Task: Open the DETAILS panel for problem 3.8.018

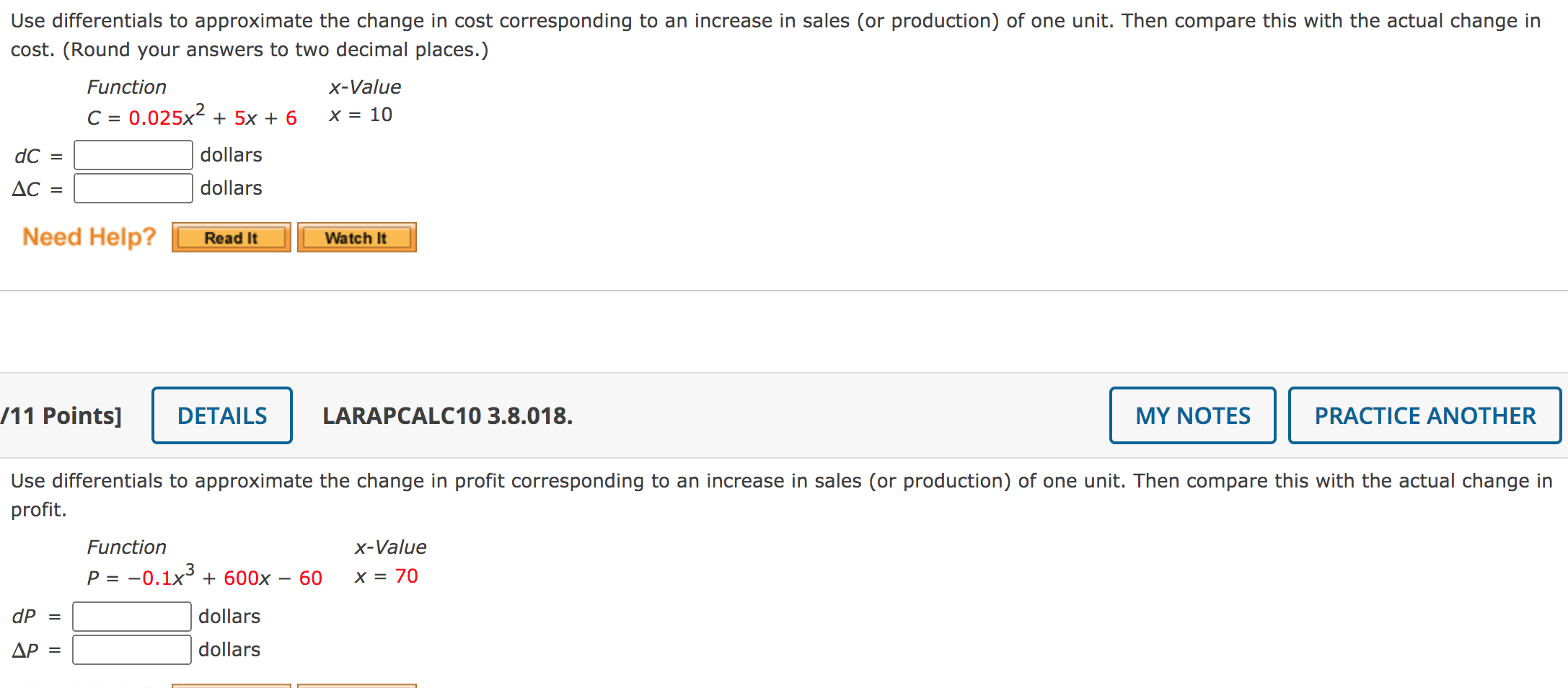Action: point(221,415)
